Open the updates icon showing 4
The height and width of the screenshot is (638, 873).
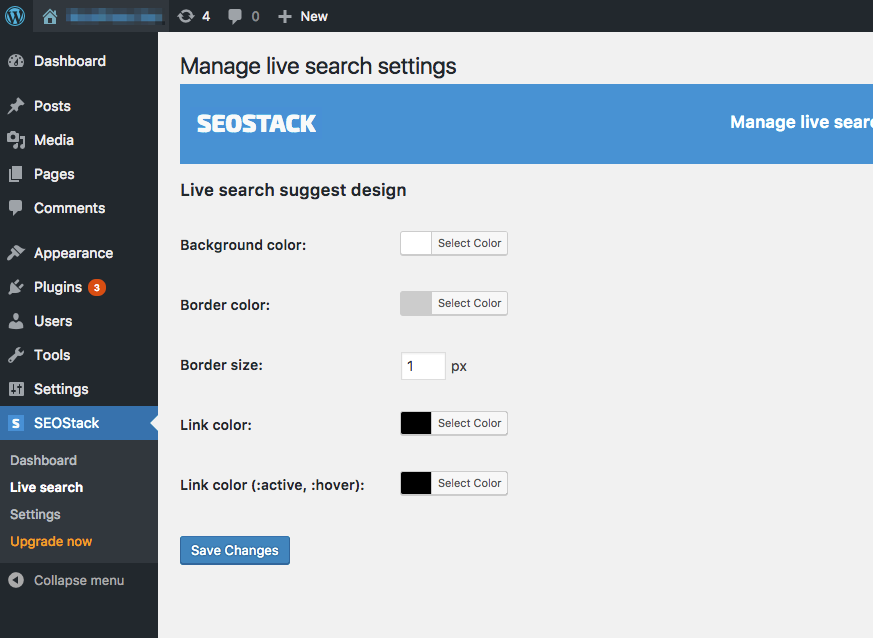[186, 16]
